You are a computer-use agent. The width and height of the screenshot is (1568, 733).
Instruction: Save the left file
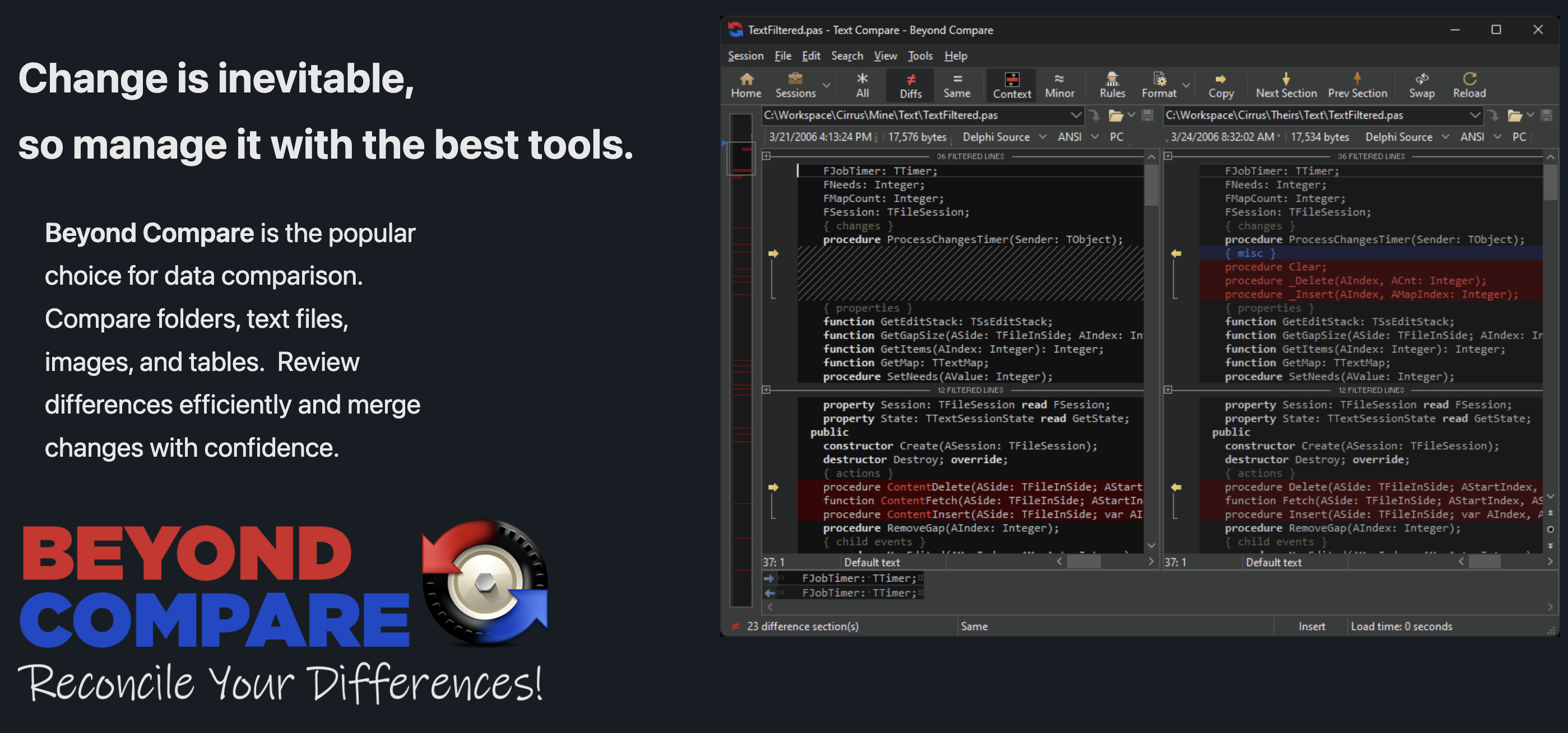[x=1147, y=115]
